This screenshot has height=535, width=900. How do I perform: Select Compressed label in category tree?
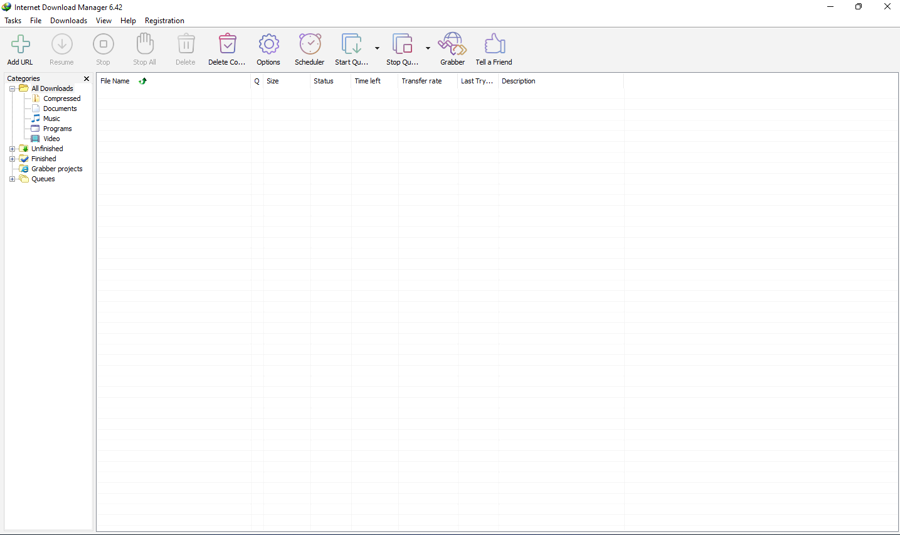pyautogui.click(x=62, y=98)
